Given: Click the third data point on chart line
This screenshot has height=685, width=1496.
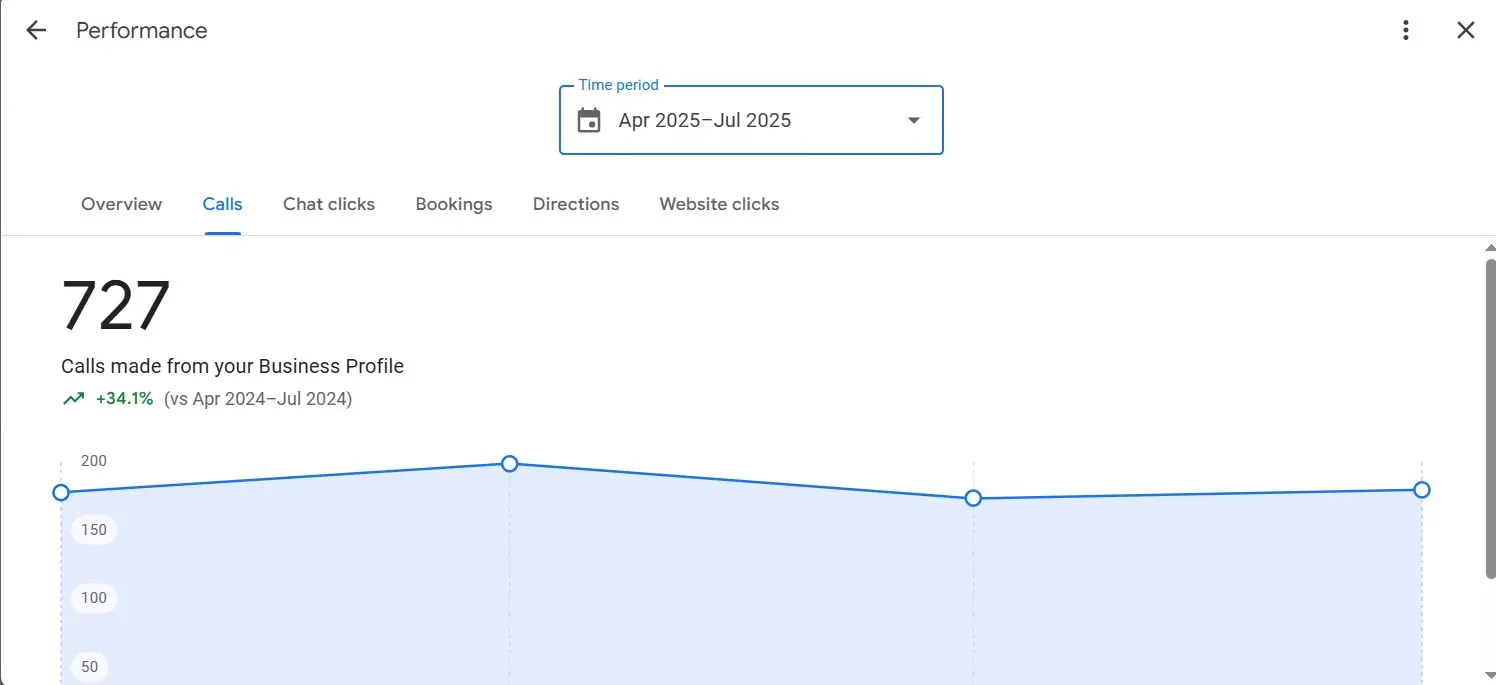Looking at the screenshot, I should click(x=973, y=498).
